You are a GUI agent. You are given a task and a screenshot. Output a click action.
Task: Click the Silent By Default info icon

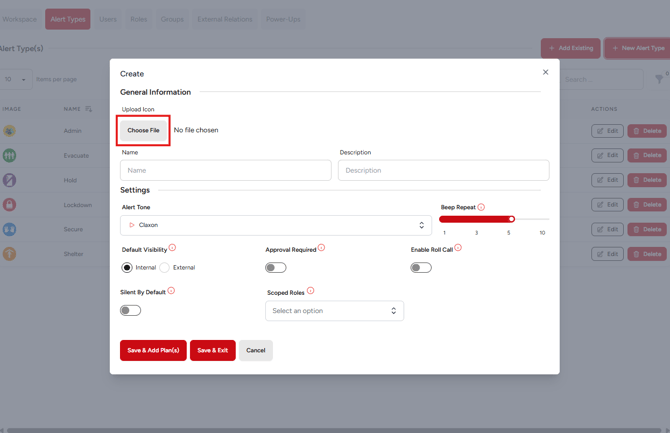pyautogui.click(x=171, y=291)
